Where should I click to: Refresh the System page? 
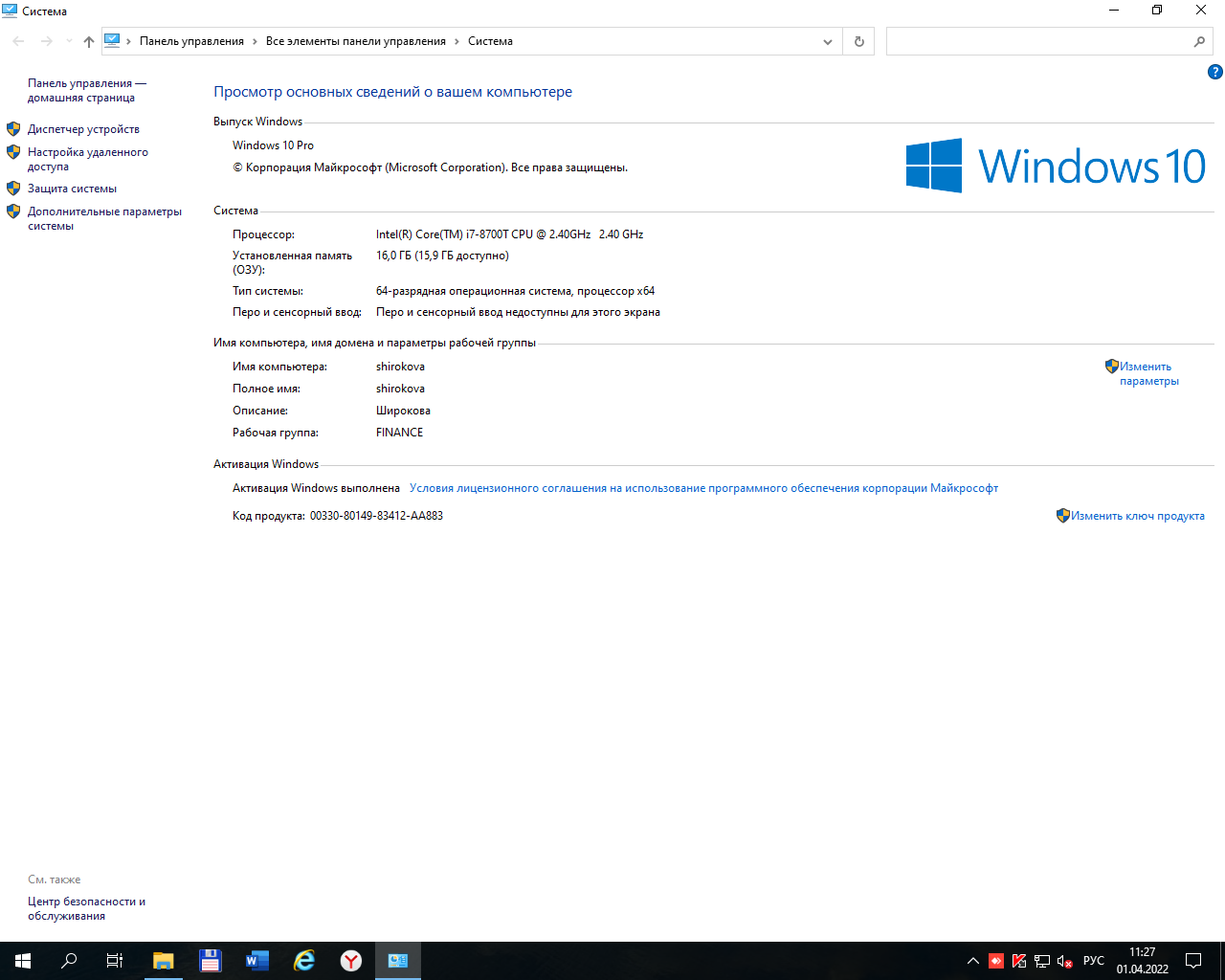pos(858,41)
